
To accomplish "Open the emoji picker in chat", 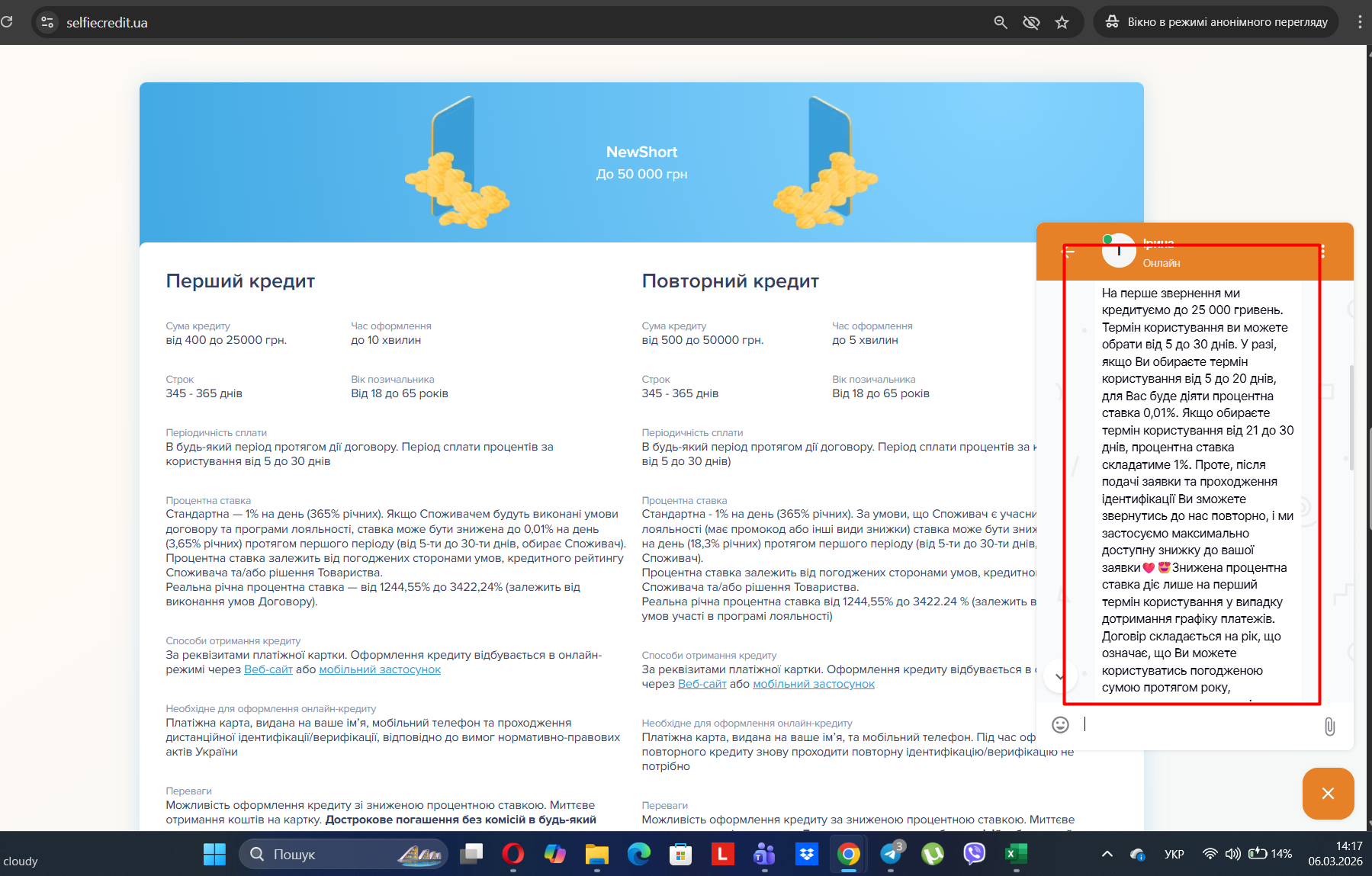I will click(x=1060, y=724).
